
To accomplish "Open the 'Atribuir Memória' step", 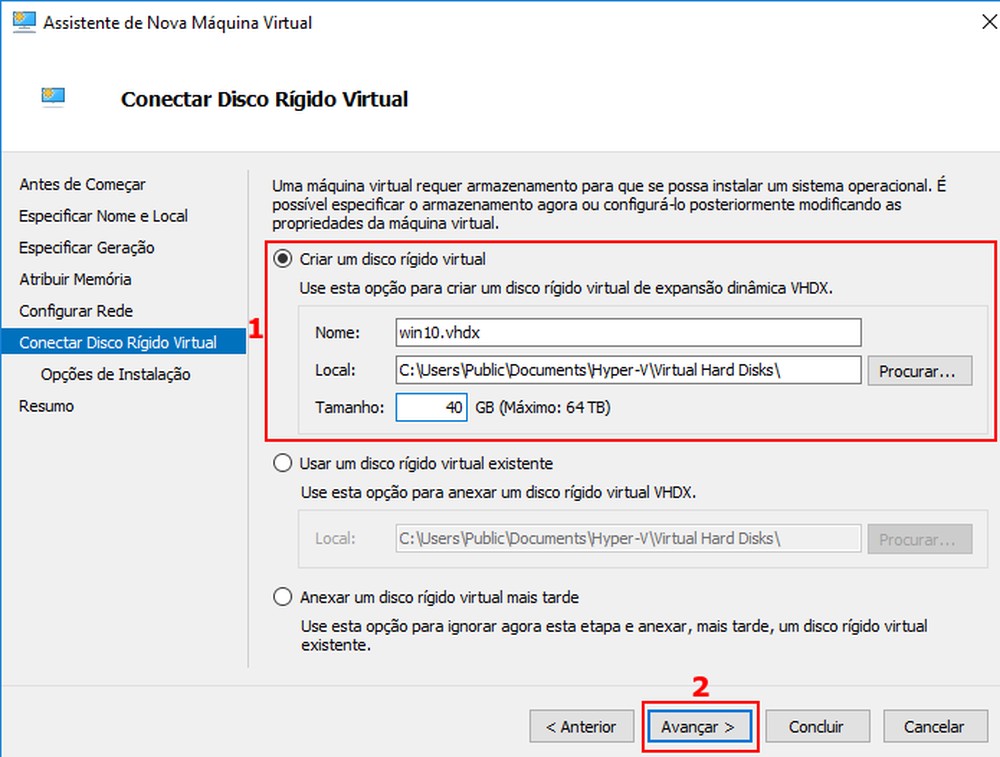I will click(75, 279).
